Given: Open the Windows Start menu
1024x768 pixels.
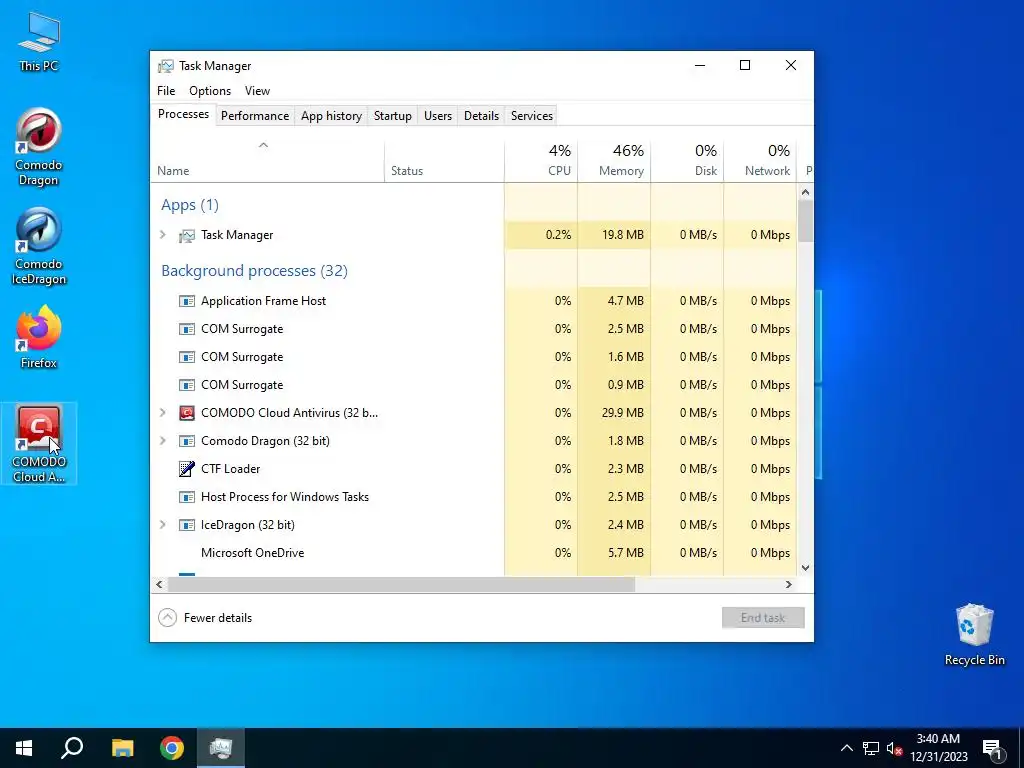Looking at the screenshot, I should pyautogui.click(x=24, y=748).
